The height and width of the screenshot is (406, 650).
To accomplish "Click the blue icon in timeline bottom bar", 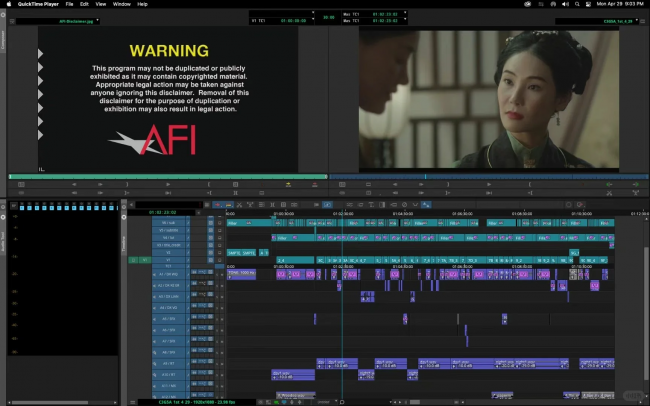I will [x=284, y=402].
